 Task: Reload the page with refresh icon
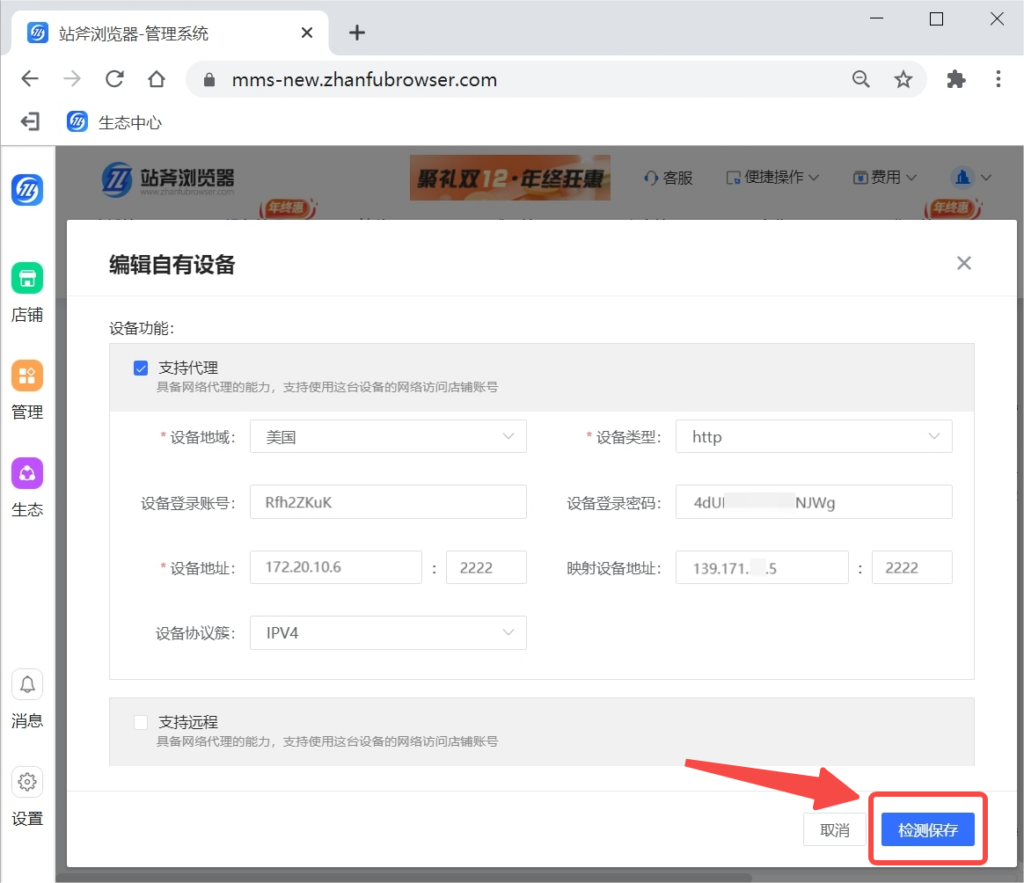[115, 79]
